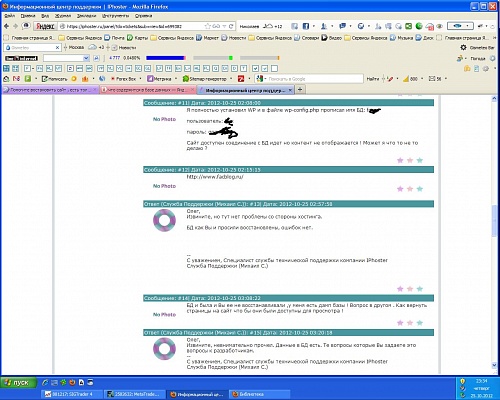Click the grey bar with green marker

213,58
